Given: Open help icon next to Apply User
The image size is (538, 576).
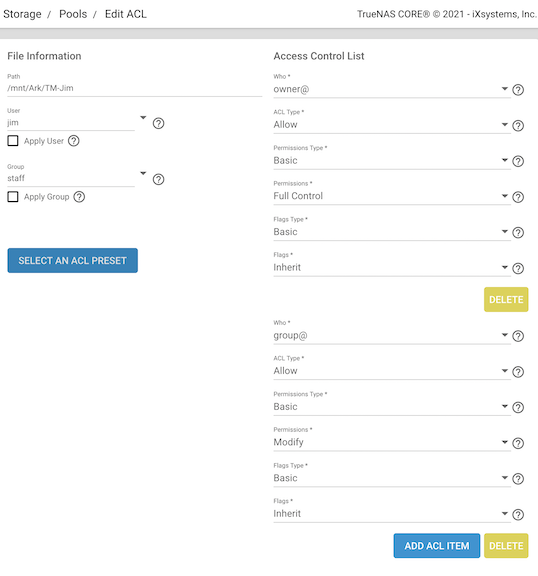Looking at the screenshot, I should (x=74, y=141).
